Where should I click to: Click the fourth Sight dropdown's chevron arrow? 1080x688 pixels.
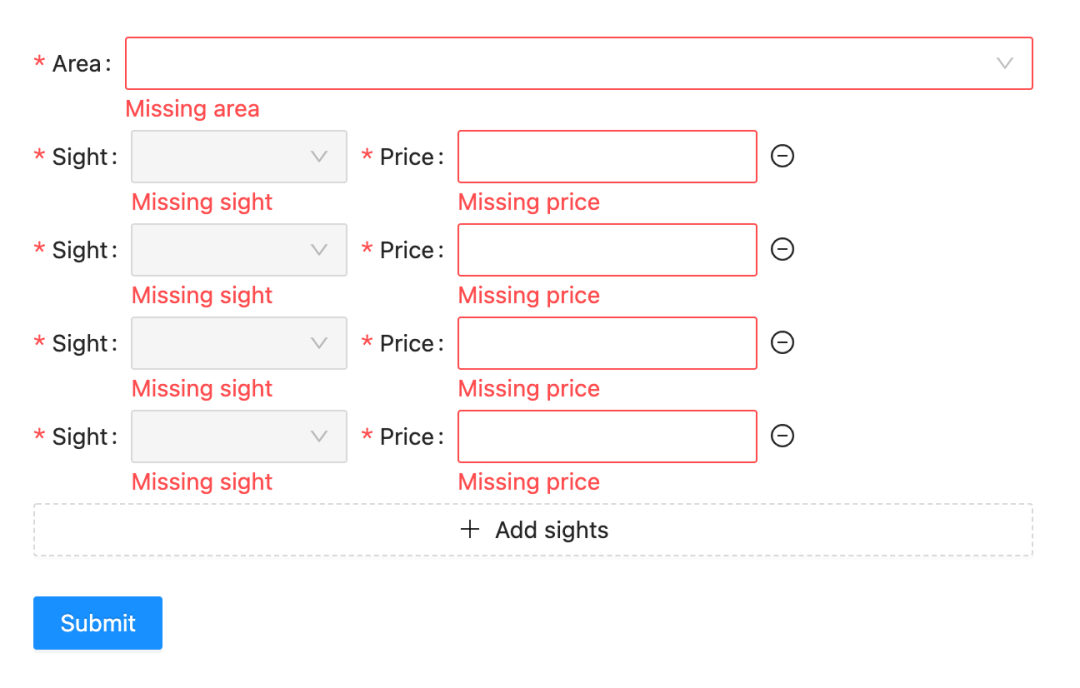(319, 437)
